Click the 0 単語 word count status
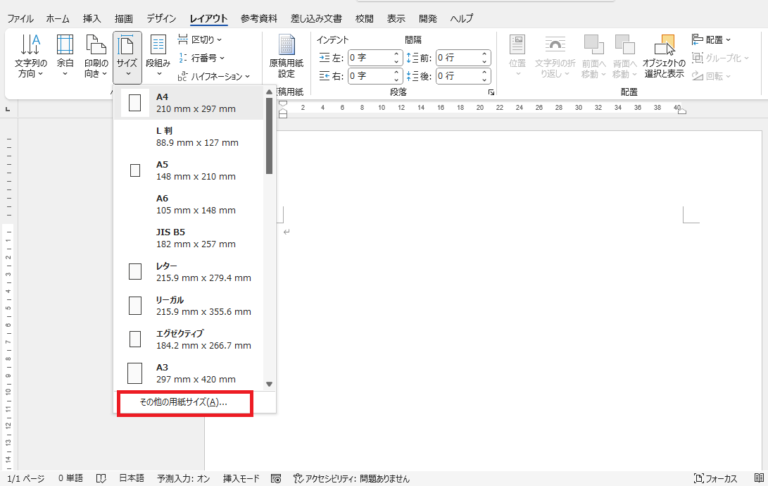Screen dimensions: 768x486 click(x=70, y=479)
